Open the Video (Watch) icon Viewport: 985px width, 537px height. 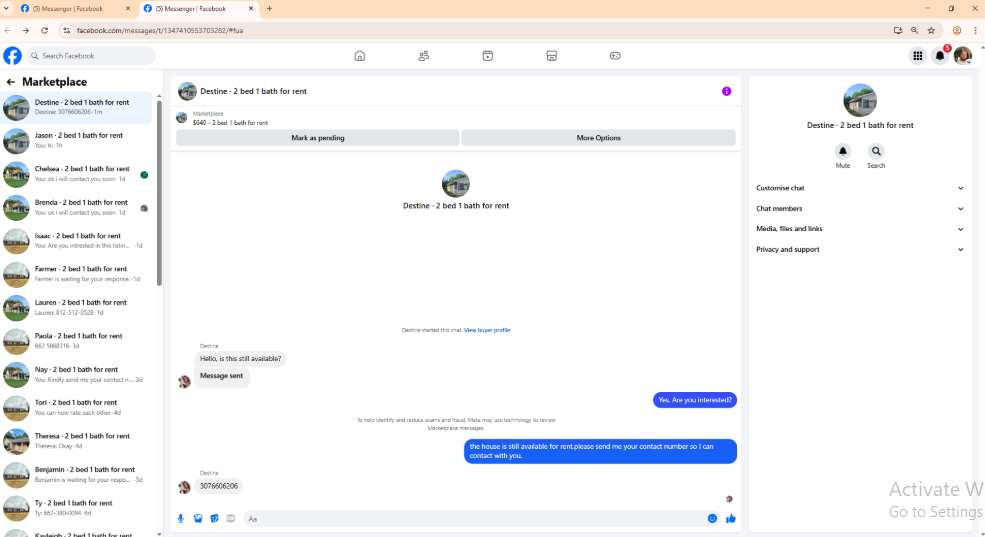[x=487, y=56]
